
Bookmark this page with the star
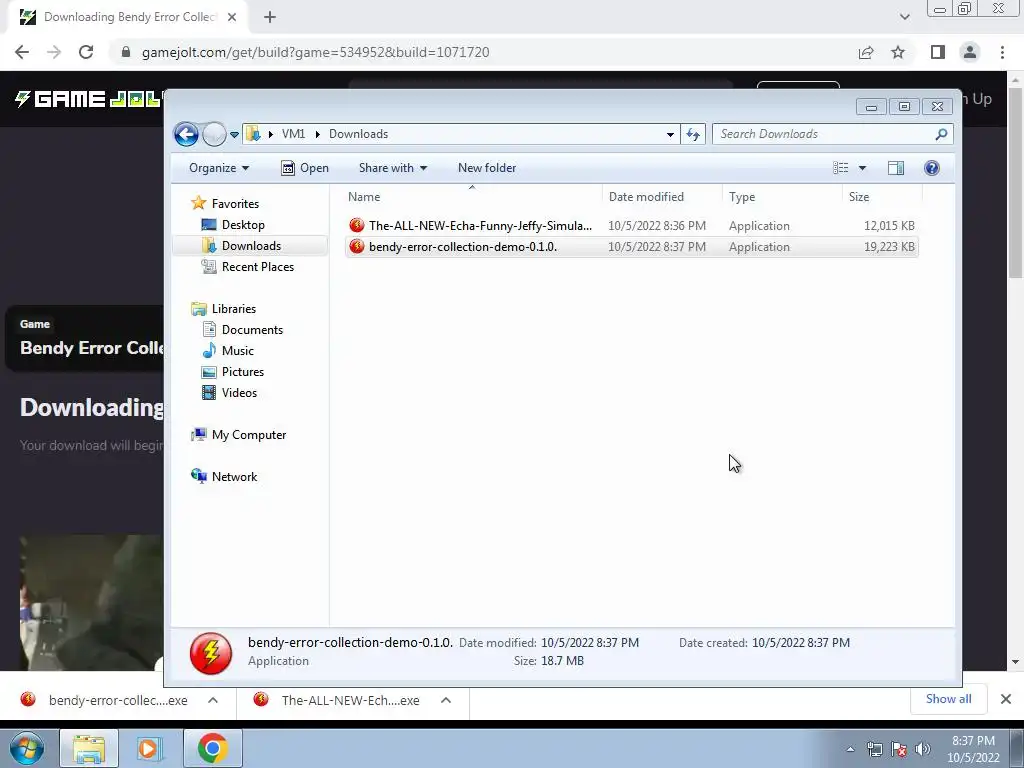898,52
